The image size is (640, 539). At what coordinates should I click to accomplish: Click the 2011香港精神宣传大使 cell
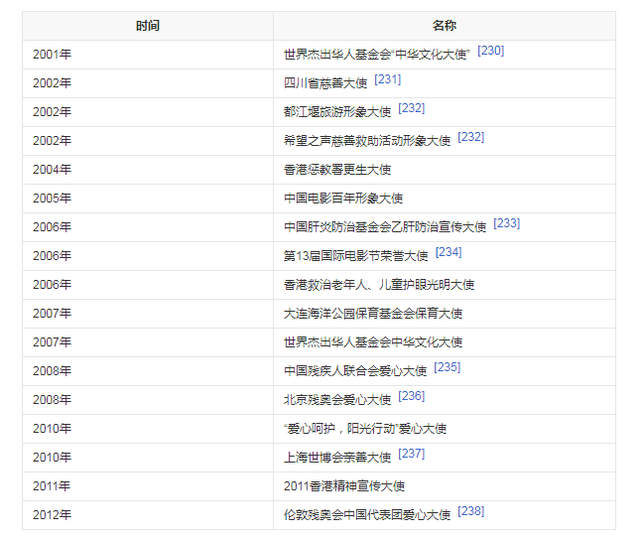click(x=344, y=486)
